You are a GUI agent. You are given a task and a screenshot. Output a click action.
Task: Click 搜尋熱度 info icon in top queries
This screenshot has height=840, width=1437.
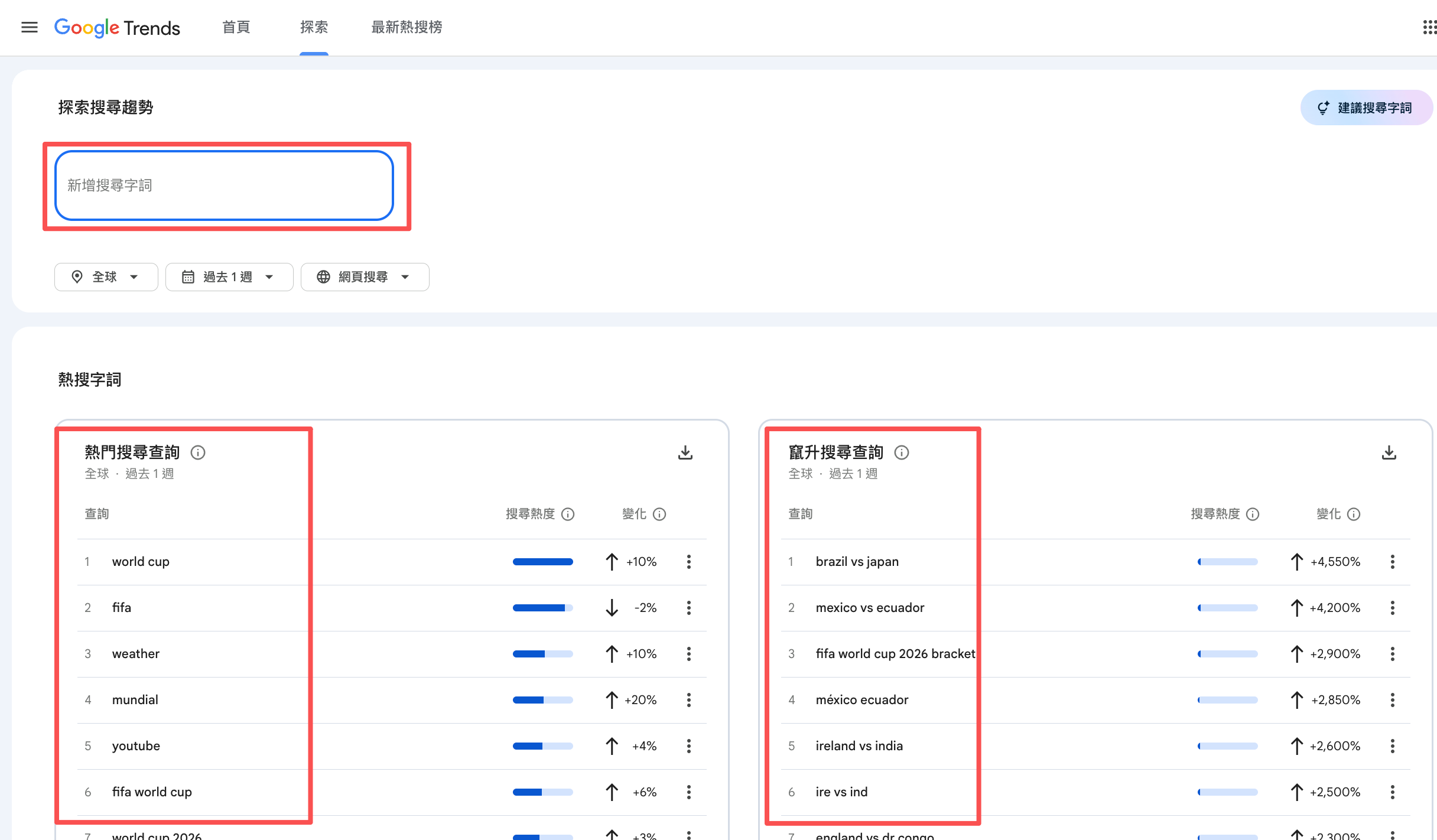[x=568, y=515]
